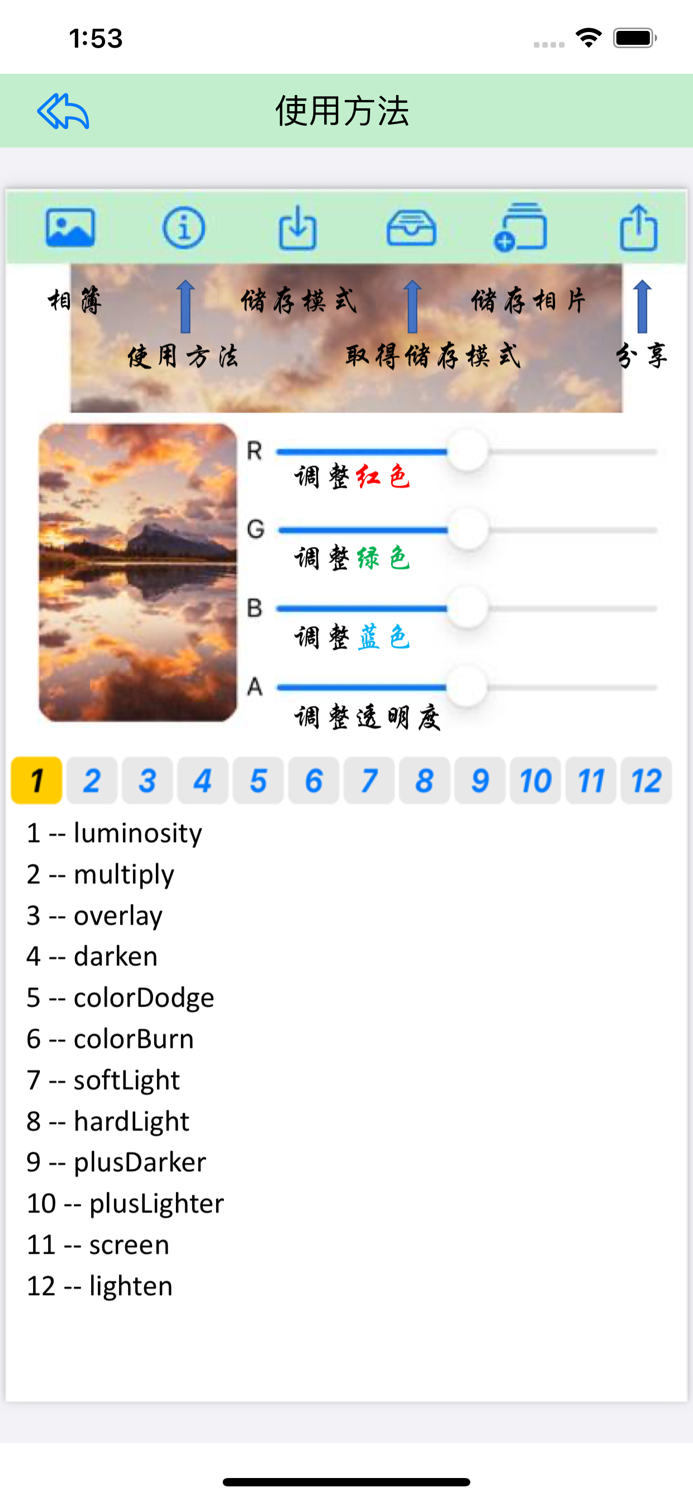Image resolution: width=693 pixels, height=1500 pixels.
Task: Tap the get save mode tray icon
Action: point(411,228)
